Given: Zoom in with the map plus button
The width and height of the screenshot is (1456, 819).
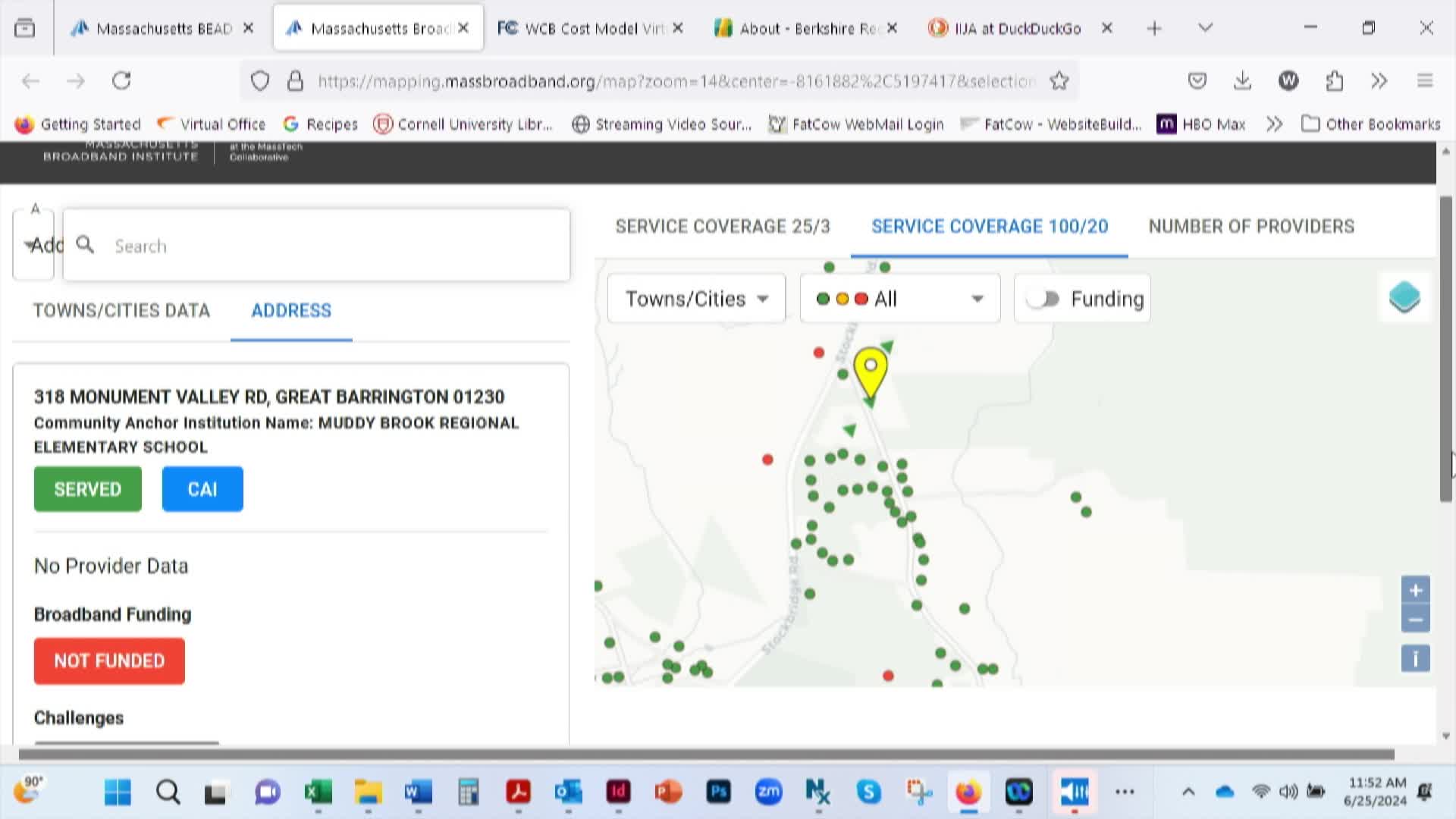Looking at the screenshot, I should pyautogui.click(x=1415, y=591).
